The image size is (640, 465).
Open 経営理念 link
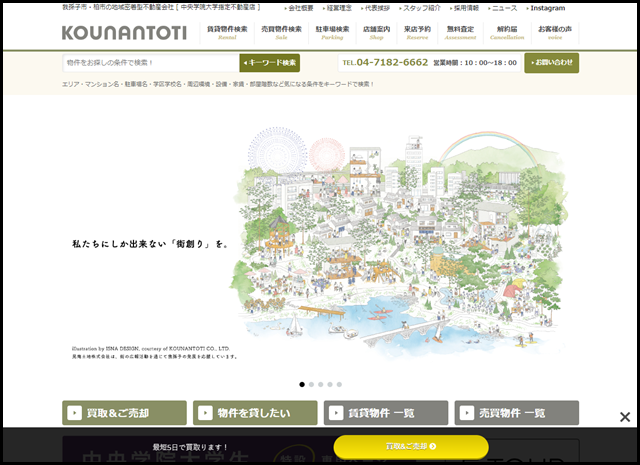337,8
